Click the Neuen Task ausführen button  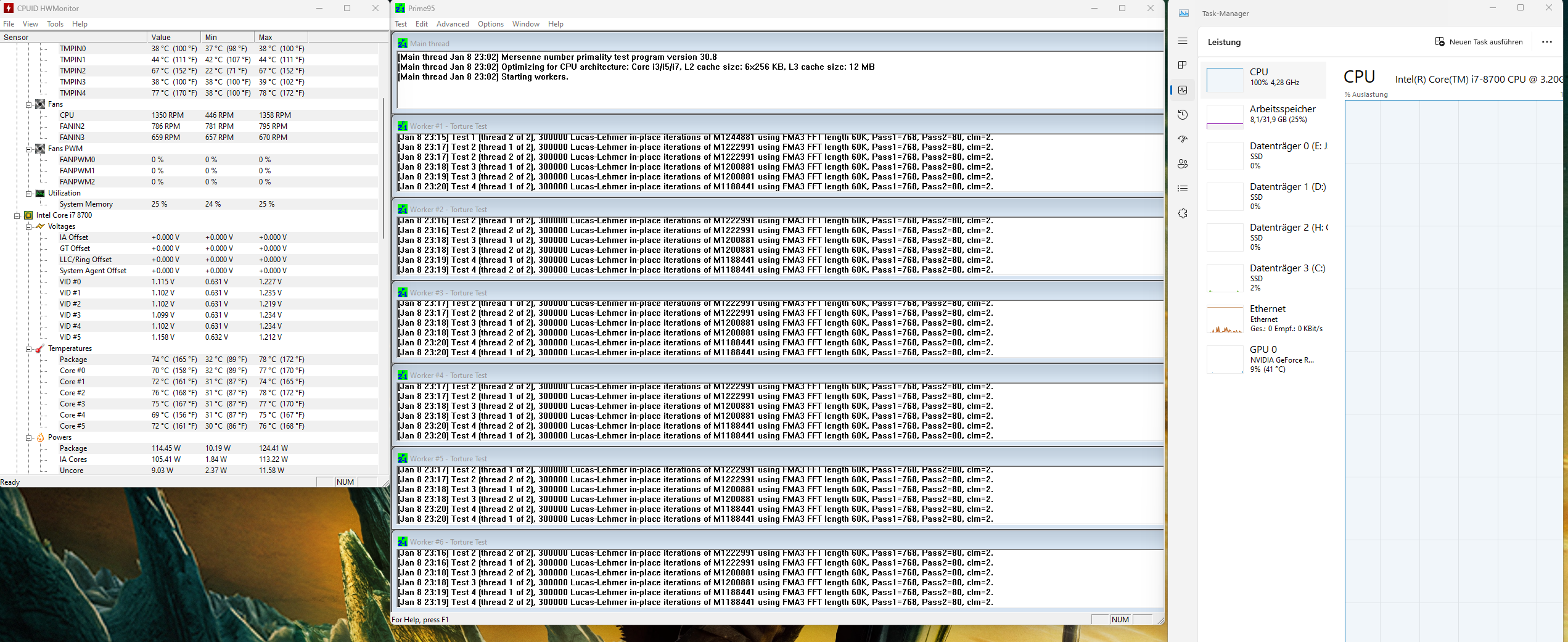coord(1479,41)
